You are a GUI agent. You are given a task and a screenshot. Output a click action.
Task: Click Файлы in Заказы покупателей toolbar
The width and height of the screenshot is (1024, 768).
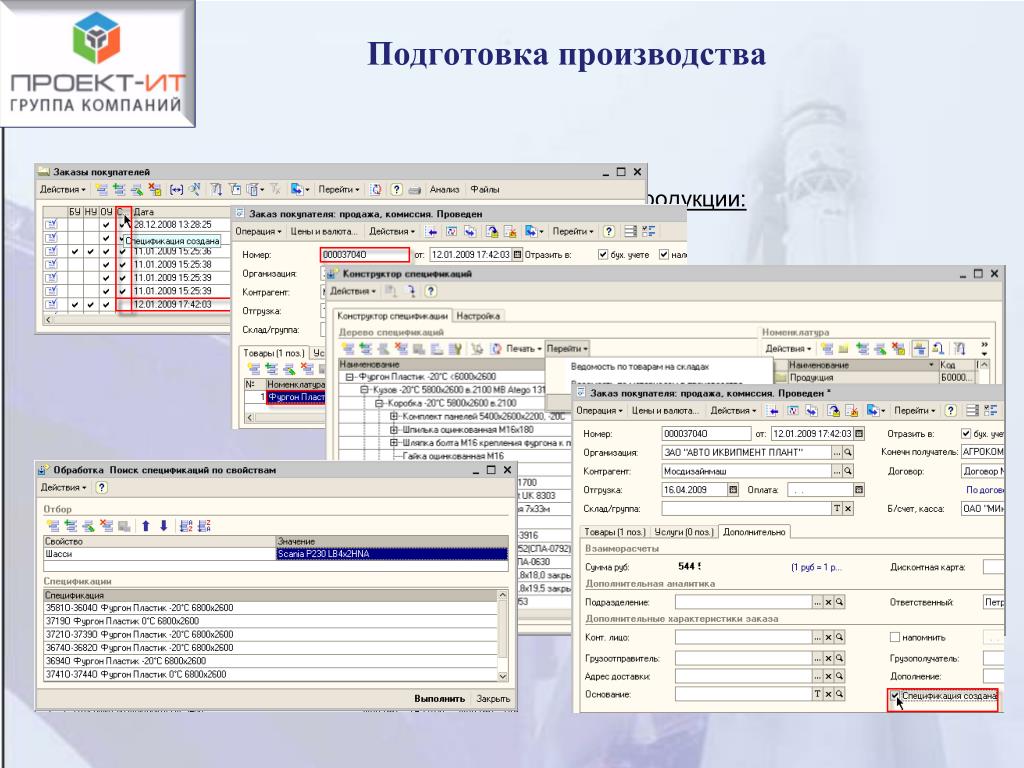point(485,189)
